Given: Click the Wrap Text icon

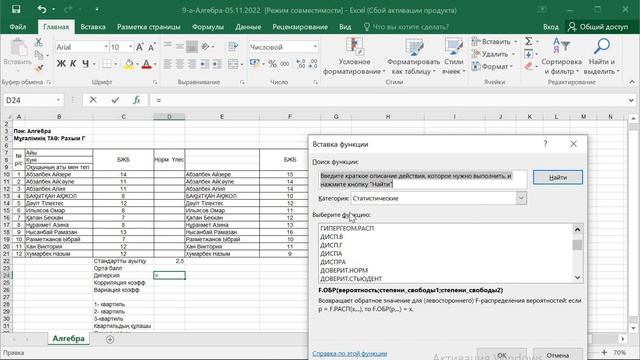Looking at the screenshot, I should [x=233, y=47].
